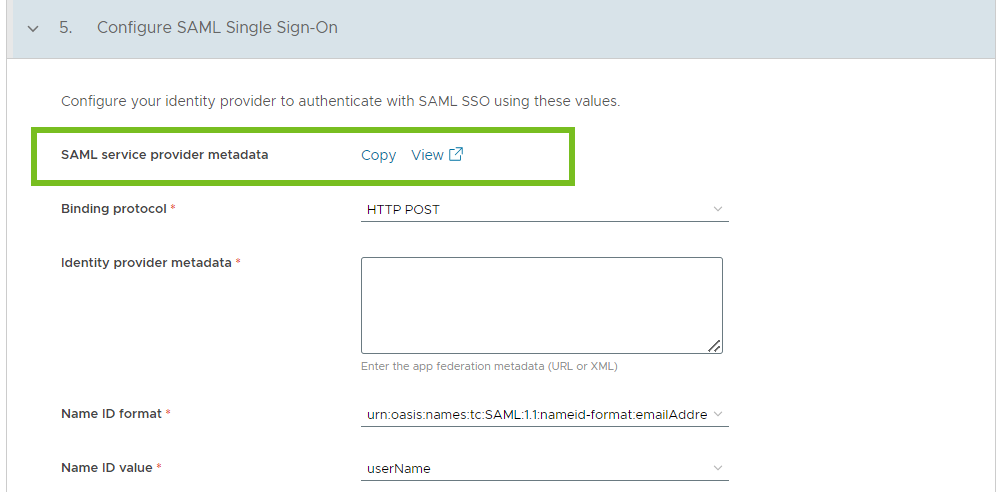Click the external-link icon beside View

click(455, 154)
